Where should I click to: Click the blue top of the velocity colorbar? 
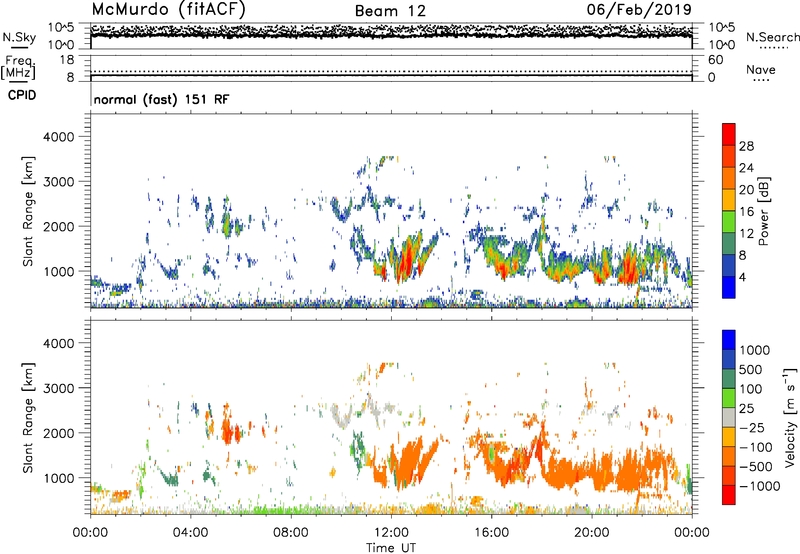click(729, 340)
